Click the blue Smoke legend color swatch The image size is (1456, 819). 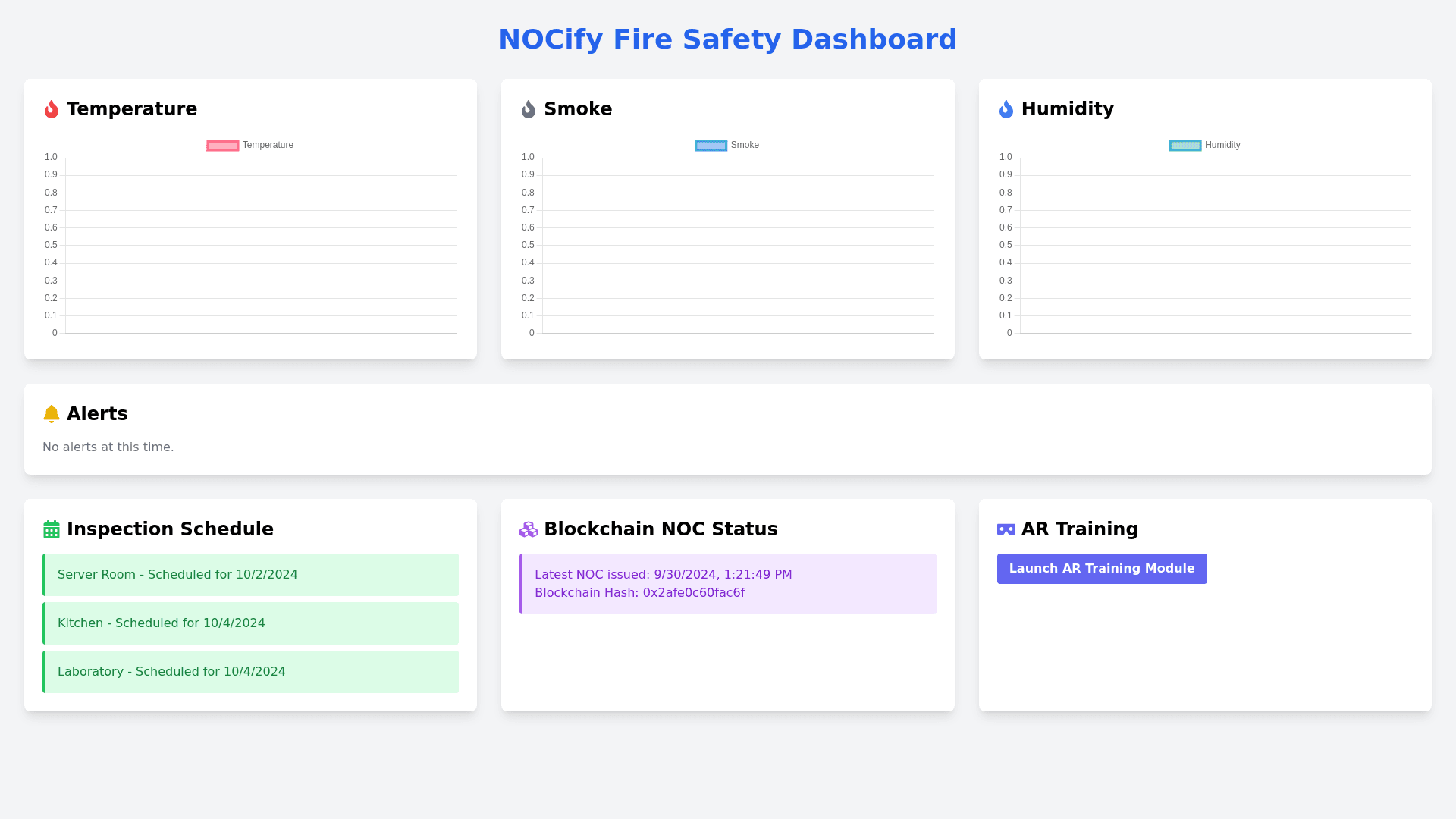tap(711, 146)
